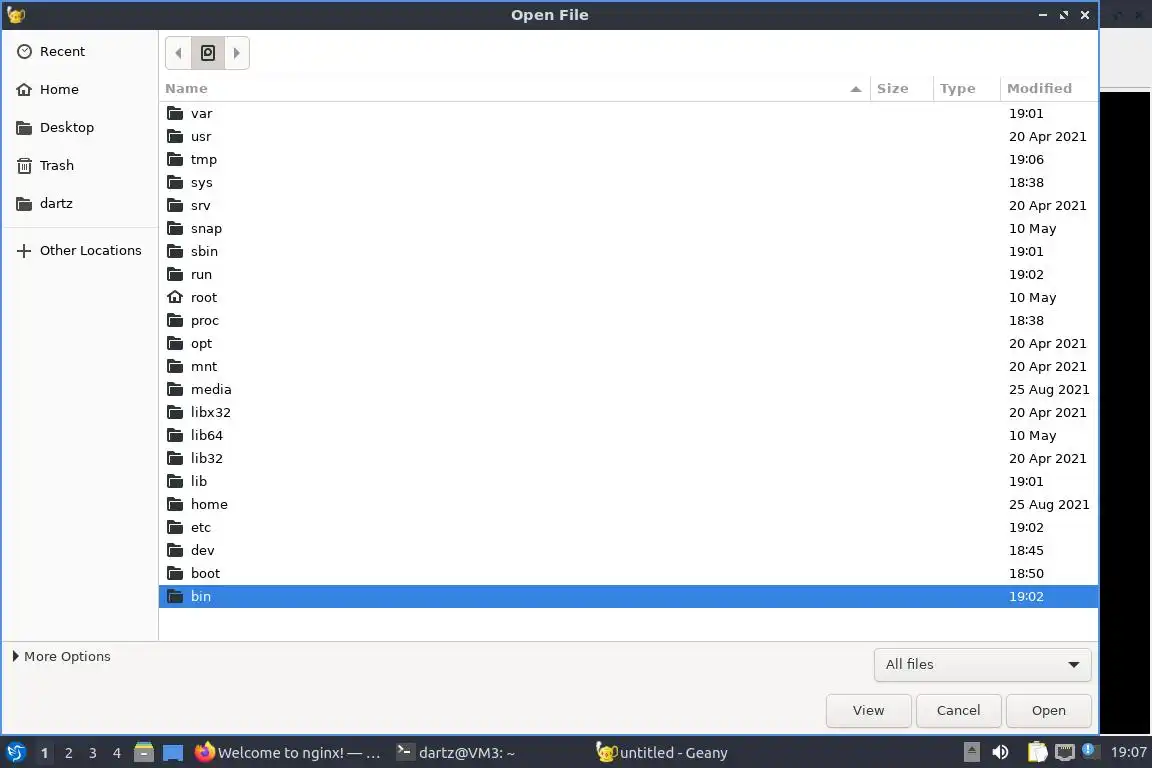Sort by Modified column header
Screen dimensions: 1152x768
coord(1048,89)
